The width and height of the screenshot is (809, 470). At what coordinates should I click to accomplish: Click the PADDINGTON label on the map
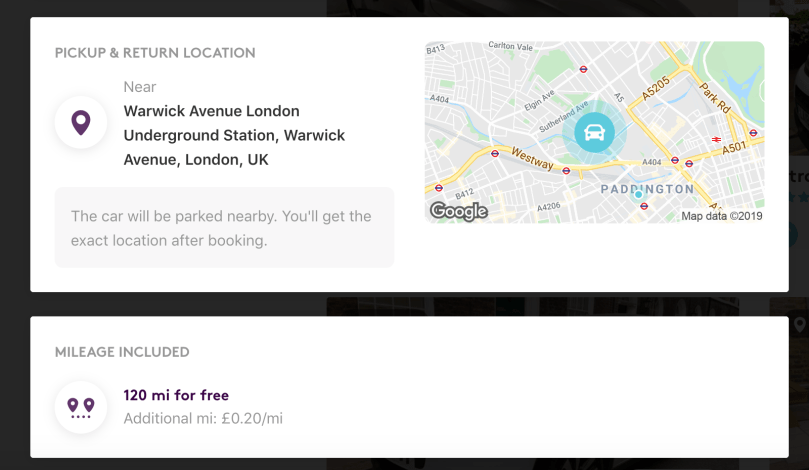(647, 189)
